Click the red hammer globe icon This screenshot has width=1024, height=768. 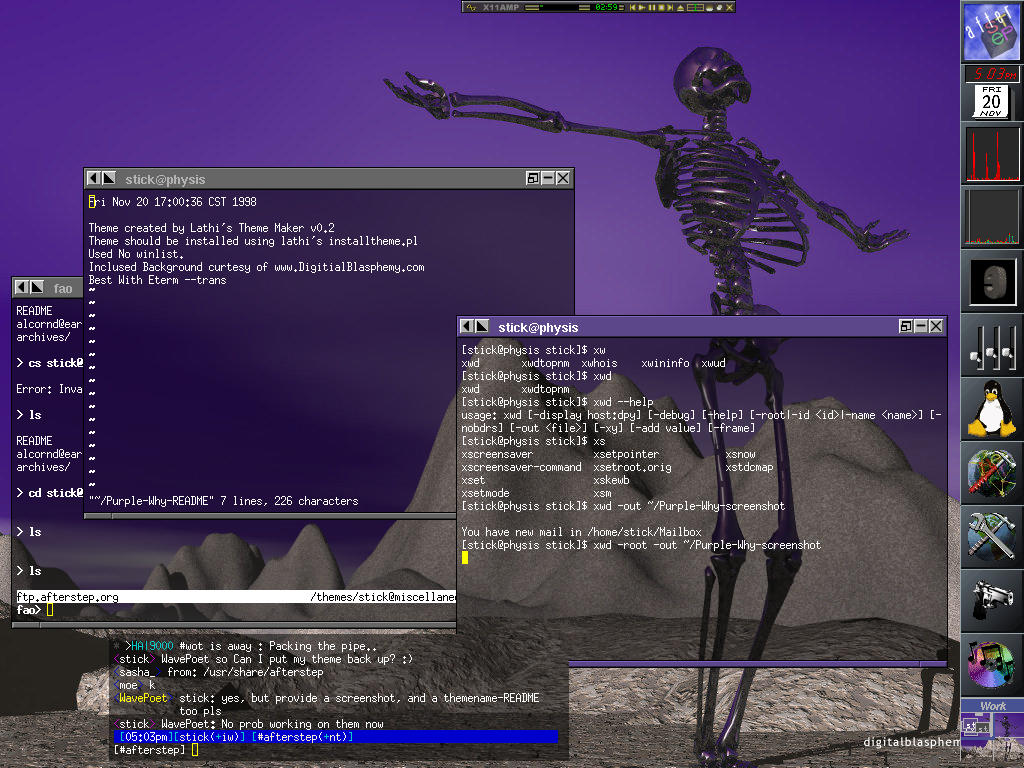pos(991,471)
